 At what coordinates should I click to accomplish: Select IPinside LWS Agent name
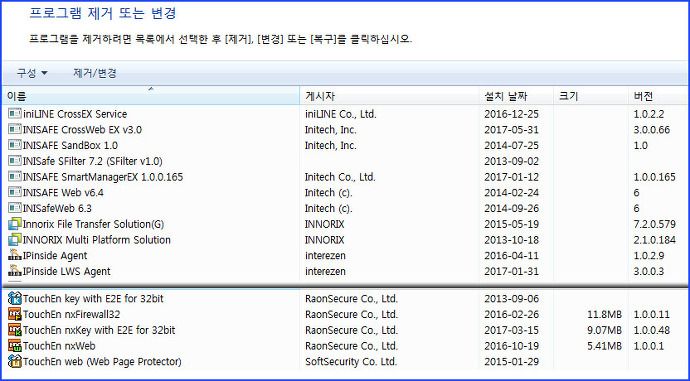67,271
